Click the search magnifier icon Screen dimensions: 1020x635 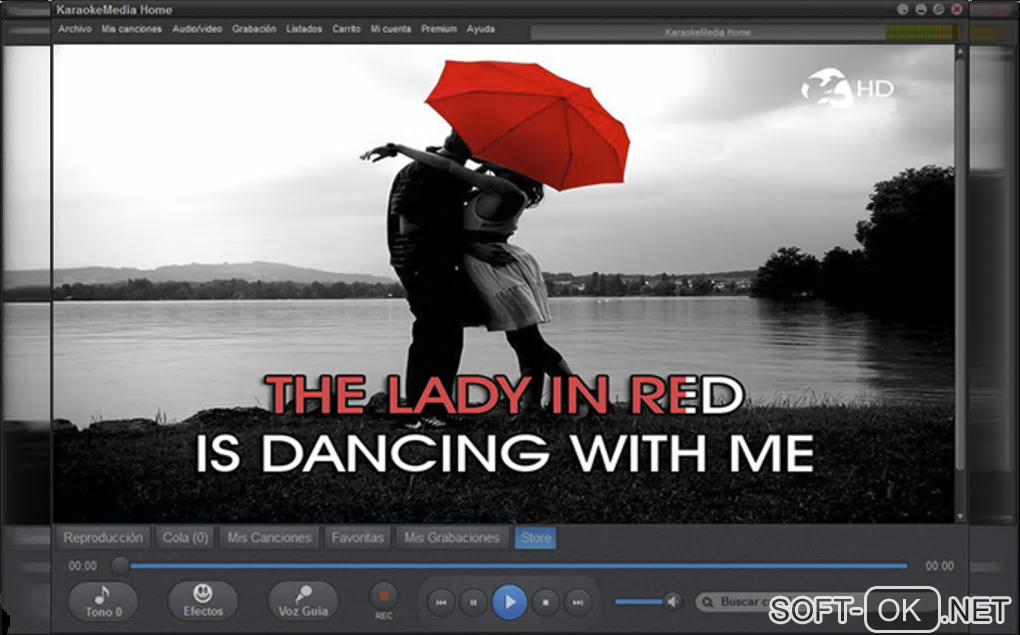[x=708, y=602]
